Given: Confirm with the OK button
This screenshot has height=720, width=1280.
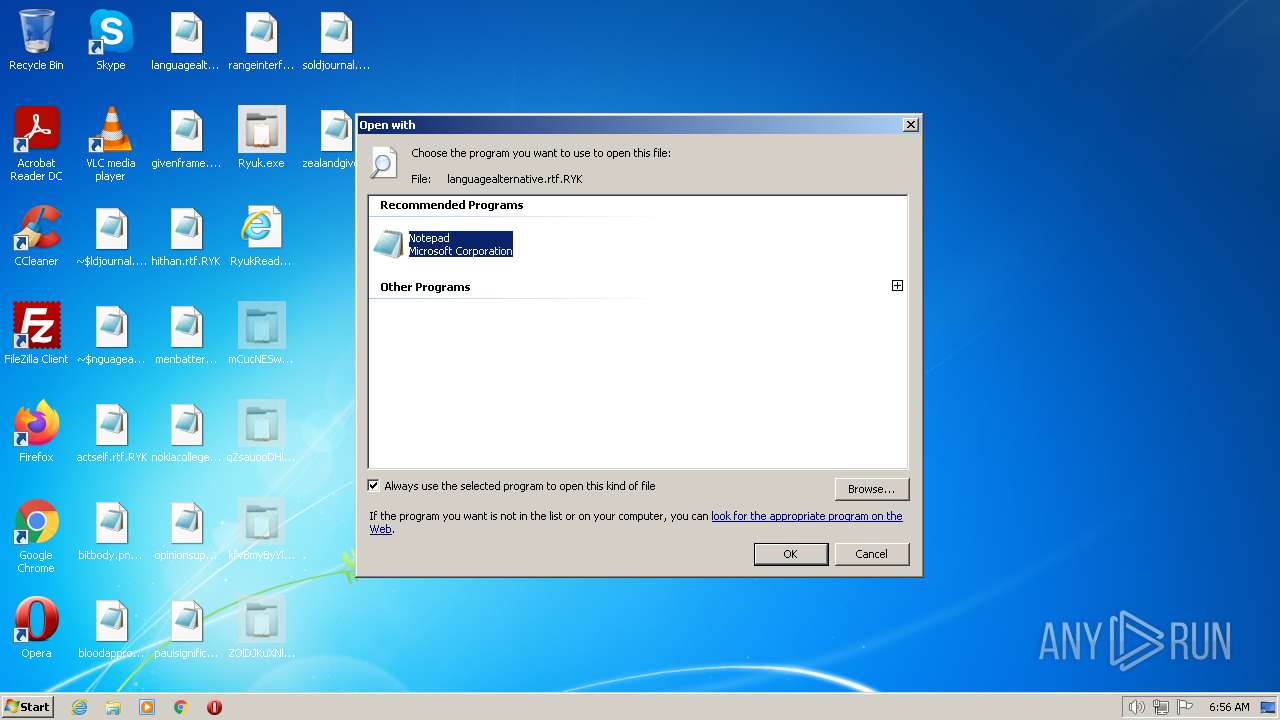Looking at the screenshot, I should click(790, 554).
